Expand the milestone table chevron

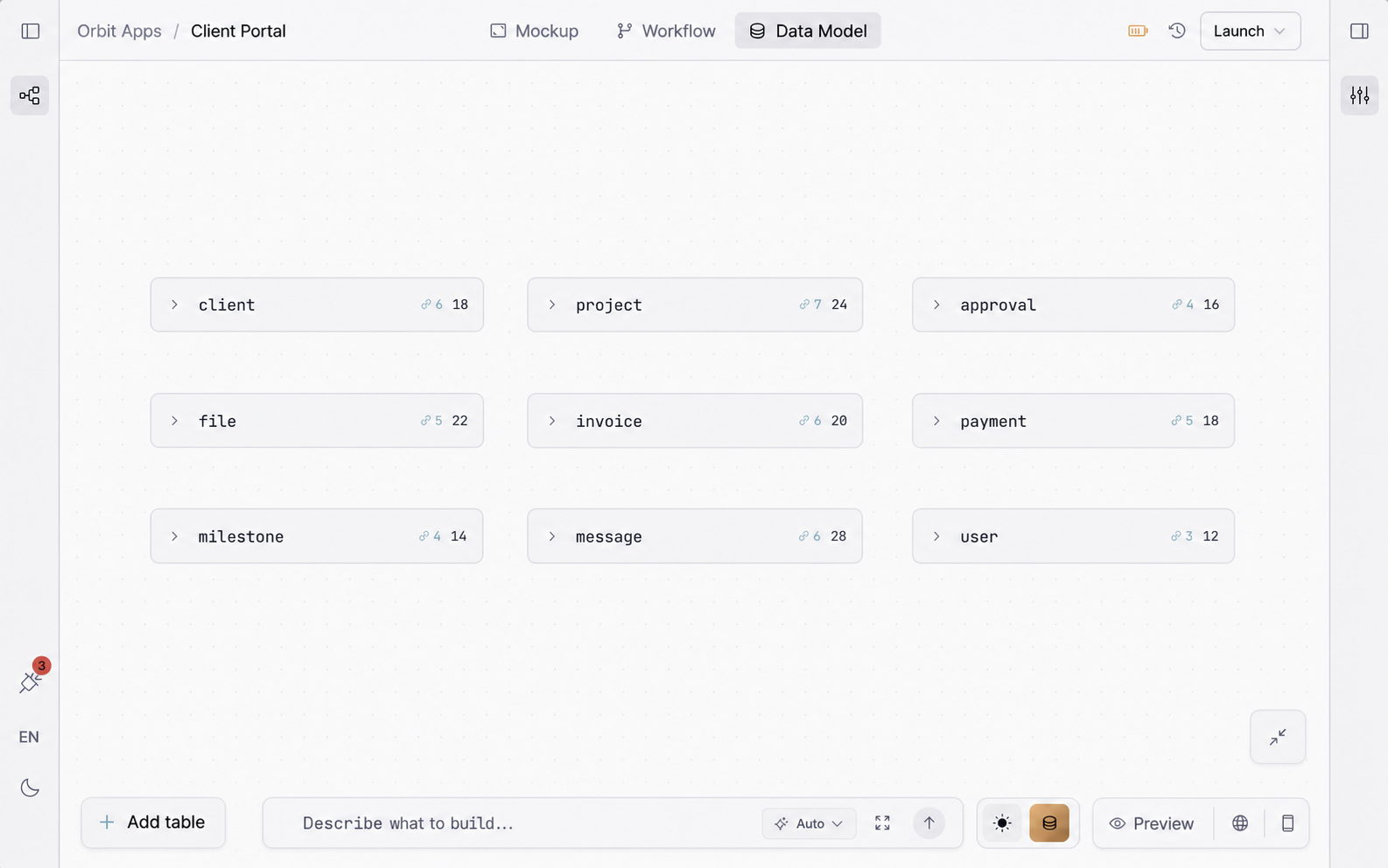click(175, 536)
